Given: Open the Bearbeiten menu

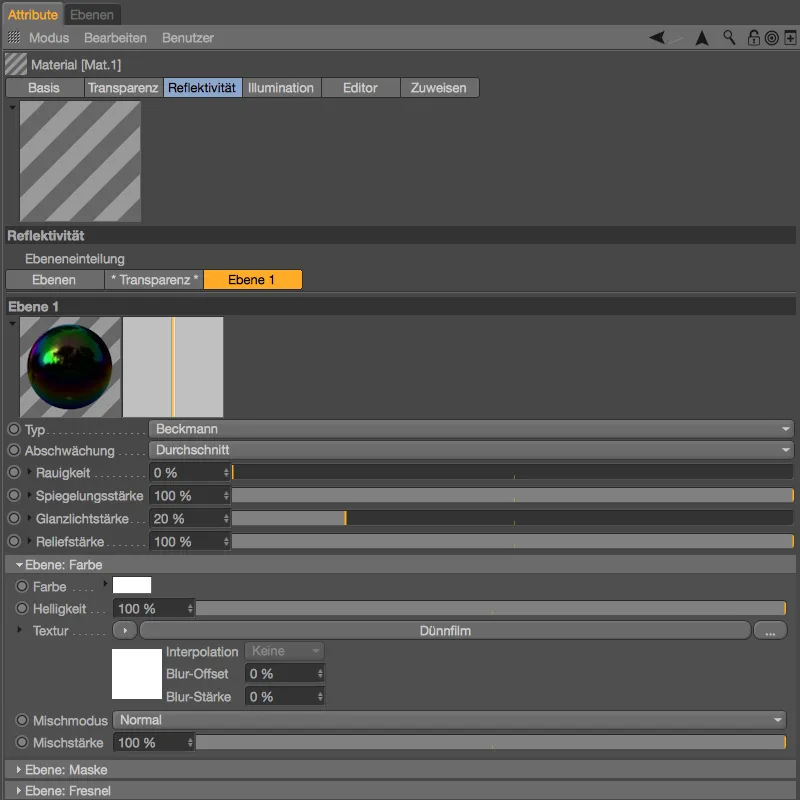Looking at the screenshot, I should [115, 38].
